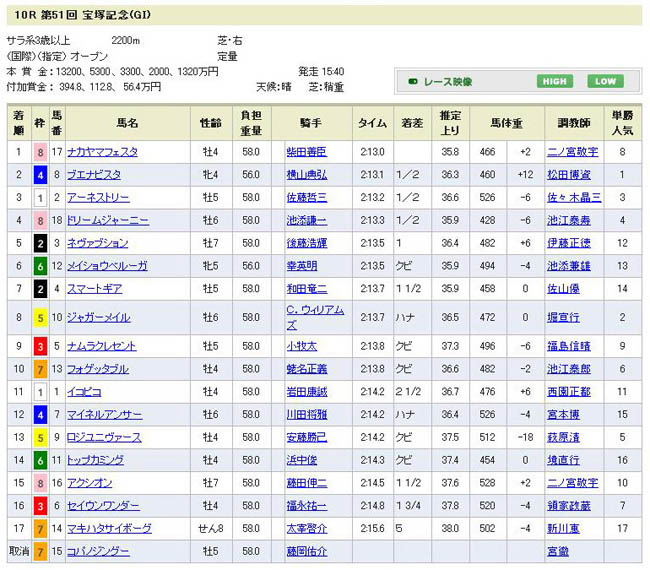Image resolution: width=650 pixels, height=570 pixels.
Task: Click the タイム column header
Action: click(x=372, y=123)
